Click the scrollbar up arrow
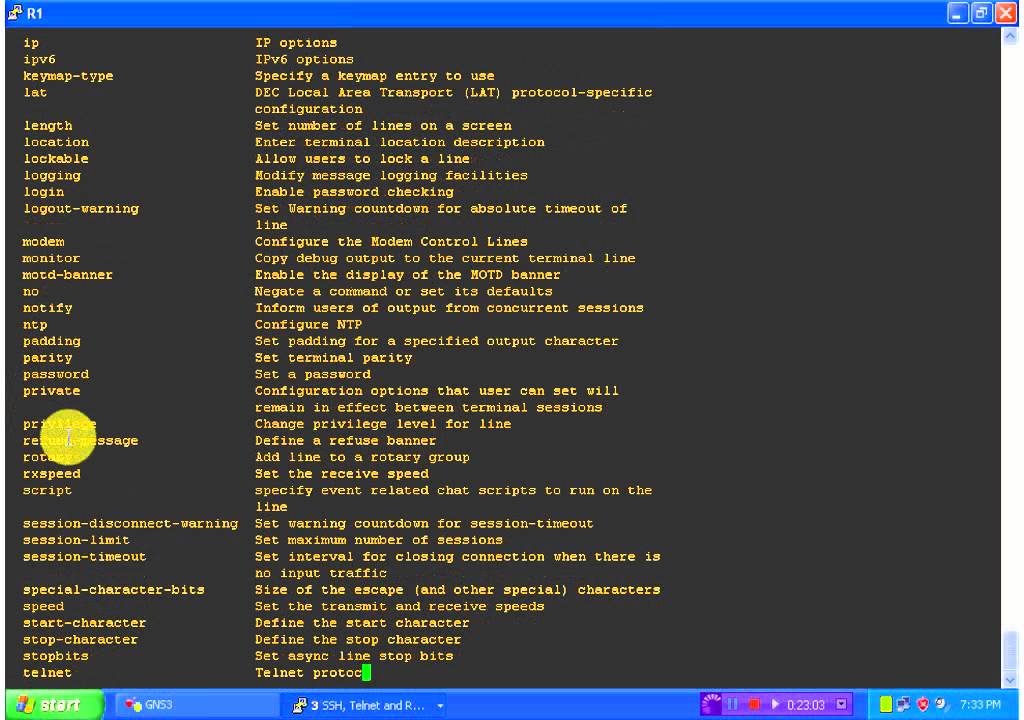Screen dimensions: 1024x720 click(1010, 37)
